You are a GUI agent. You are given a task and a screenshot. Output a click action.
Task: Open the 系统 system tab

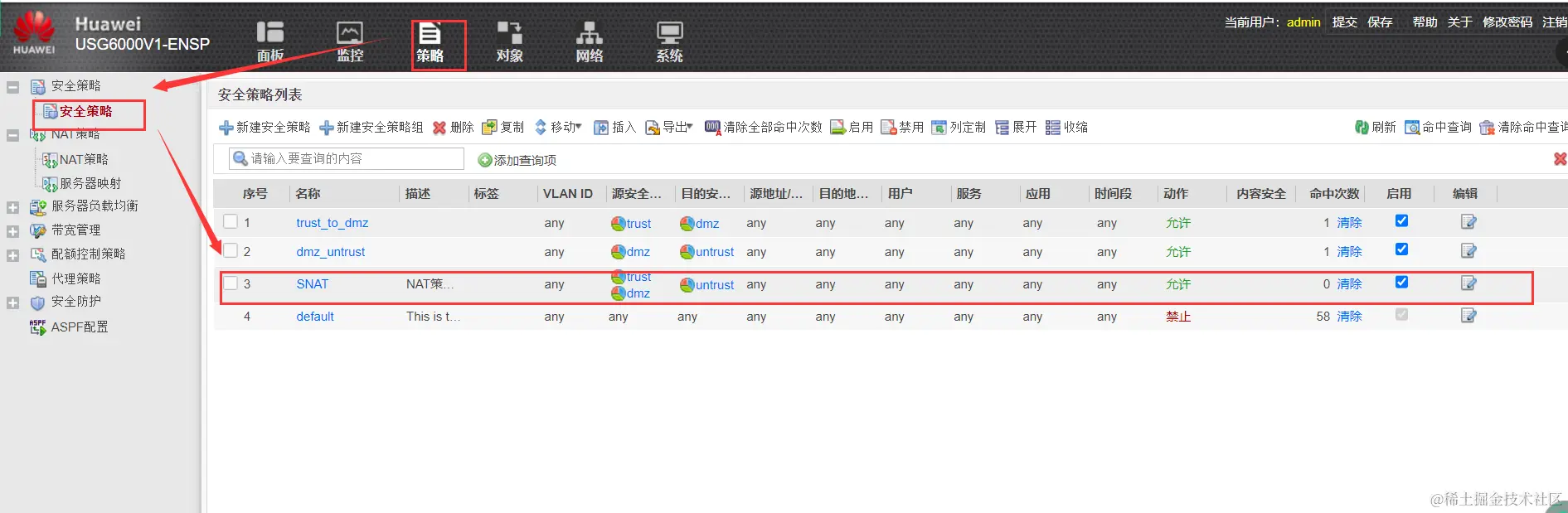pos(669,41)
